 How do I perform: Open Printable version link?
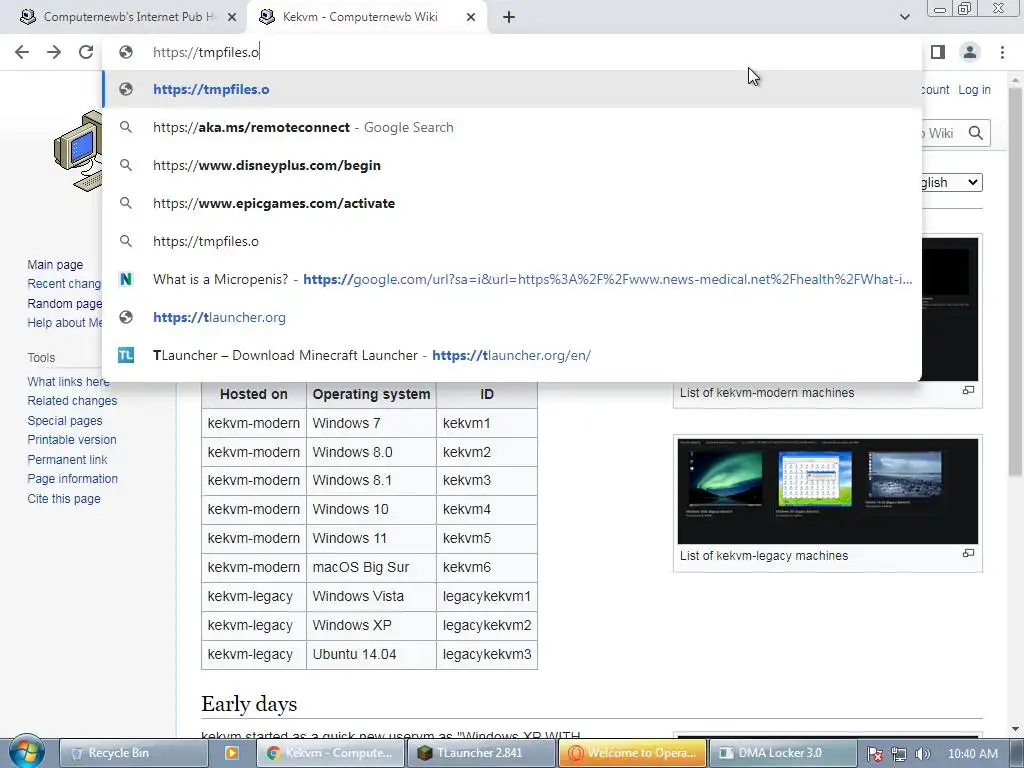(x=72, y=440)
